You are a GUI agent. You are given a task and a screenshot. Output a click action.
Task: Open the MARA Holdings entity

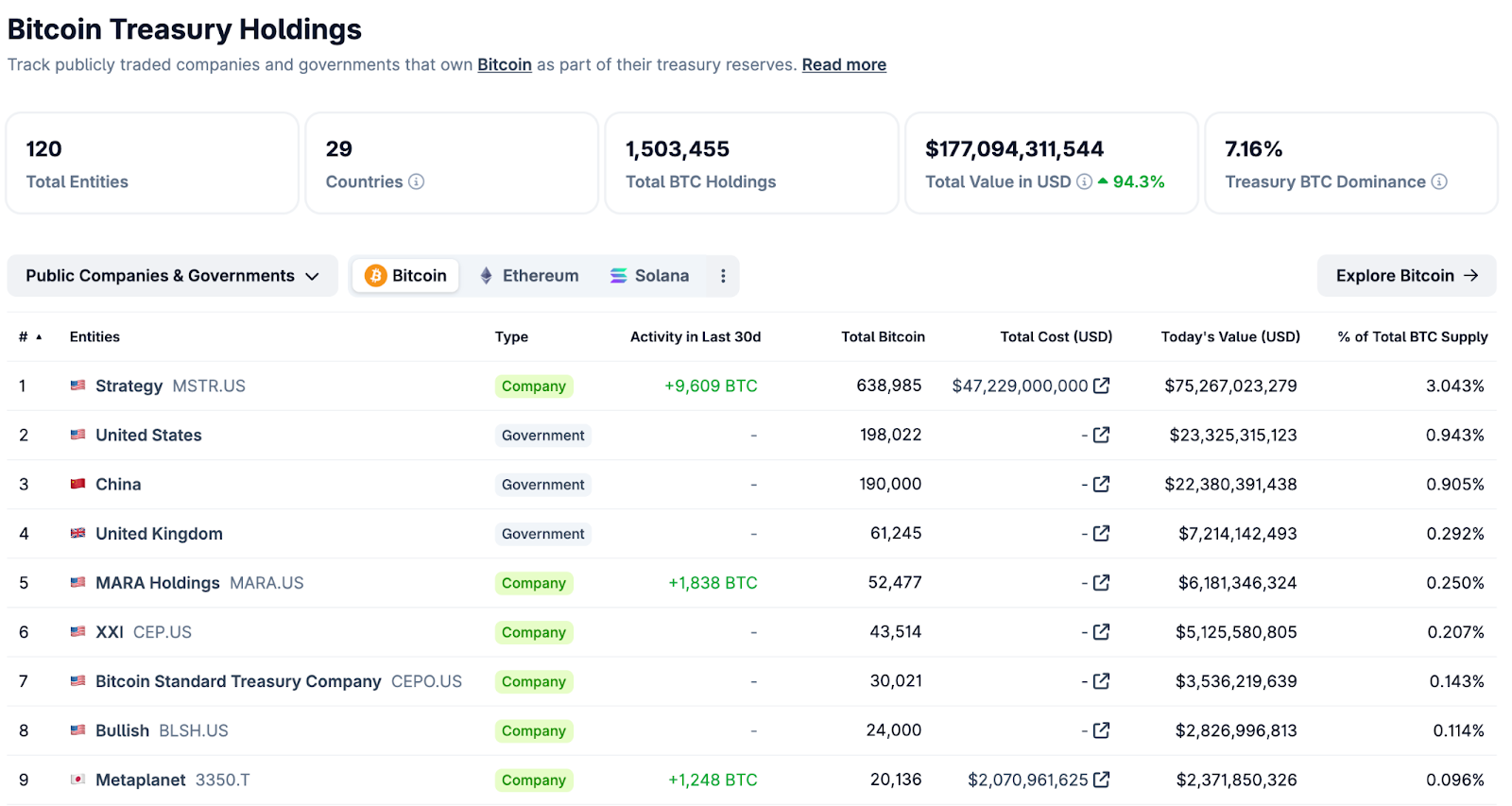pos(158,583)
